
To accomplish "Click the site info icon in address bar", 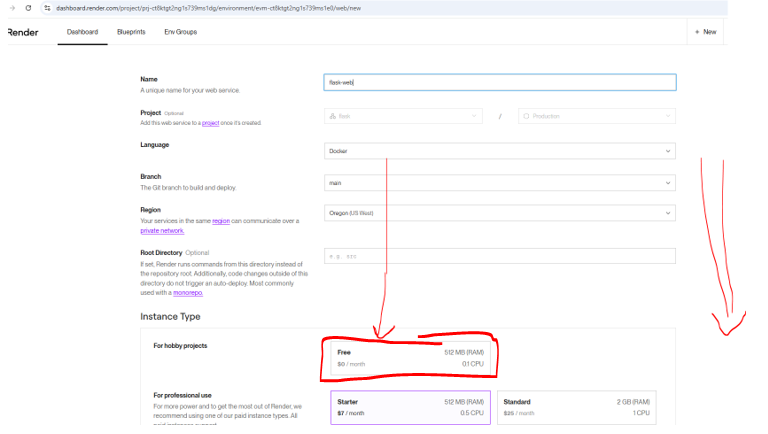I will (x=46, y=8).
